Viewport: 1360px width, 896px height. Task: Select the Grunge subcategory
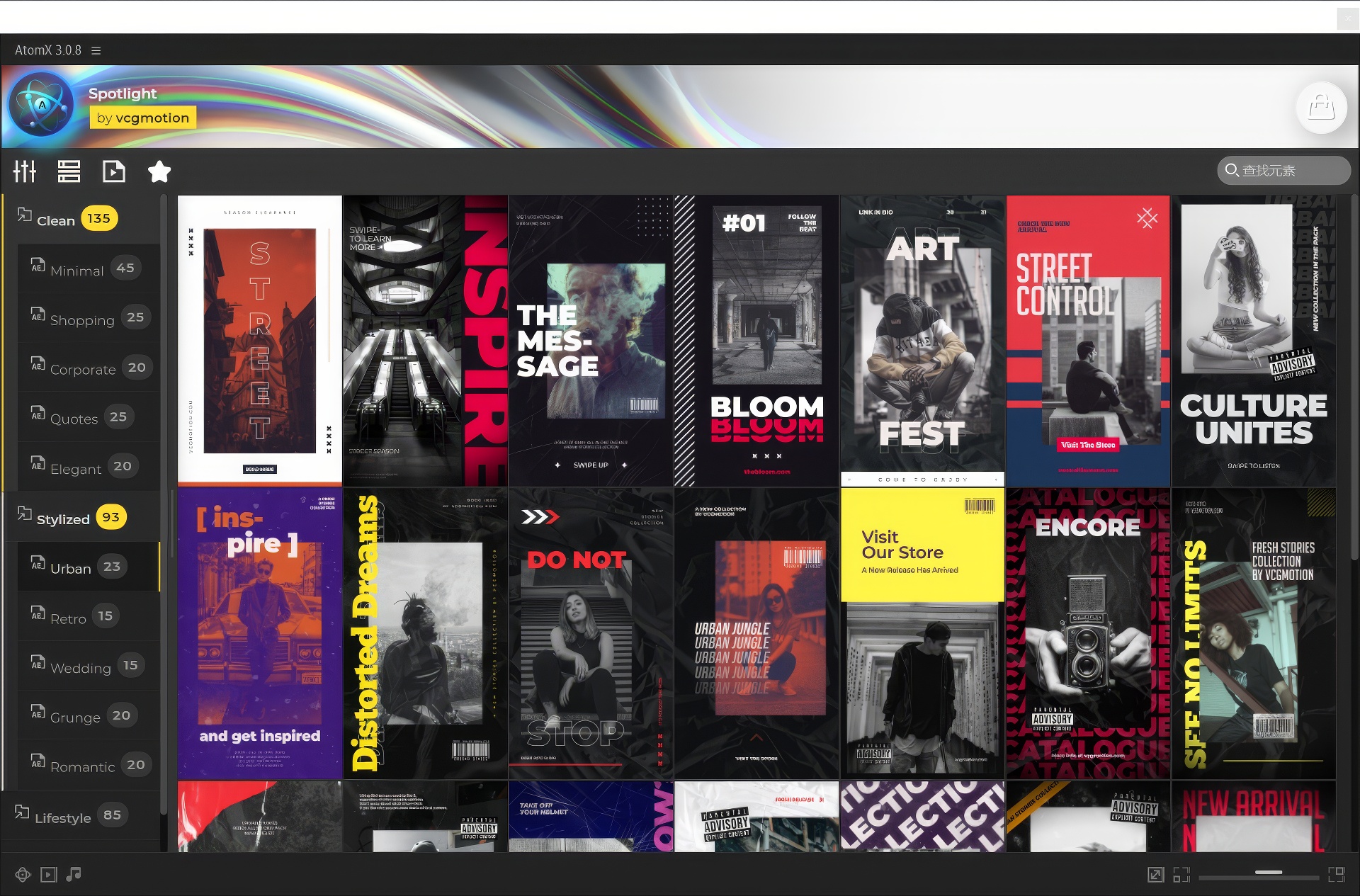coord(89,716)
